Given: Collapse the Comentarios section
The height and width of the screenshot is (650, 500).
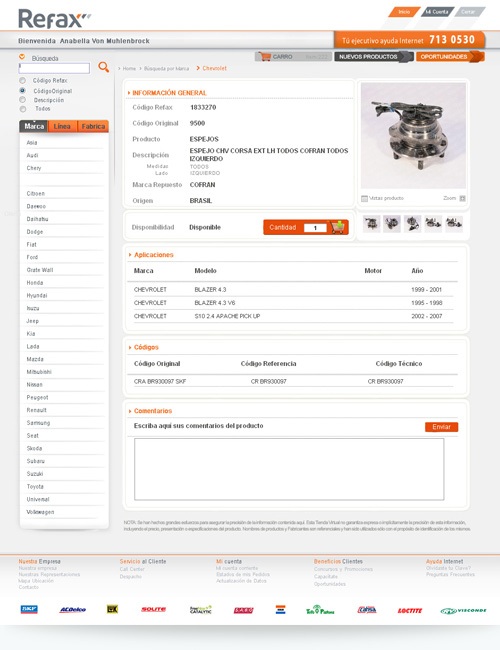Looking at the screenshot, I should click(x=130, y=411).
